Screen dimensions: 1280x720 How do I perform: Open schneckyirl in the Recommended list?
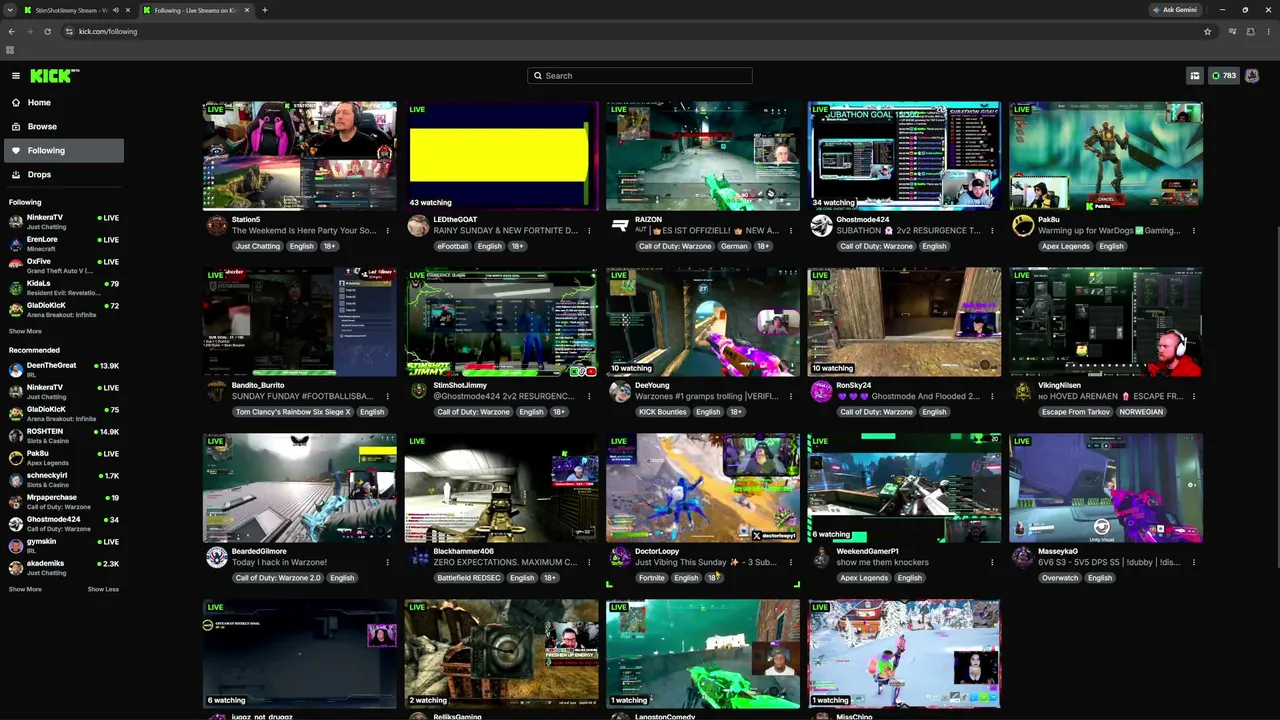(x=64, y=480)
